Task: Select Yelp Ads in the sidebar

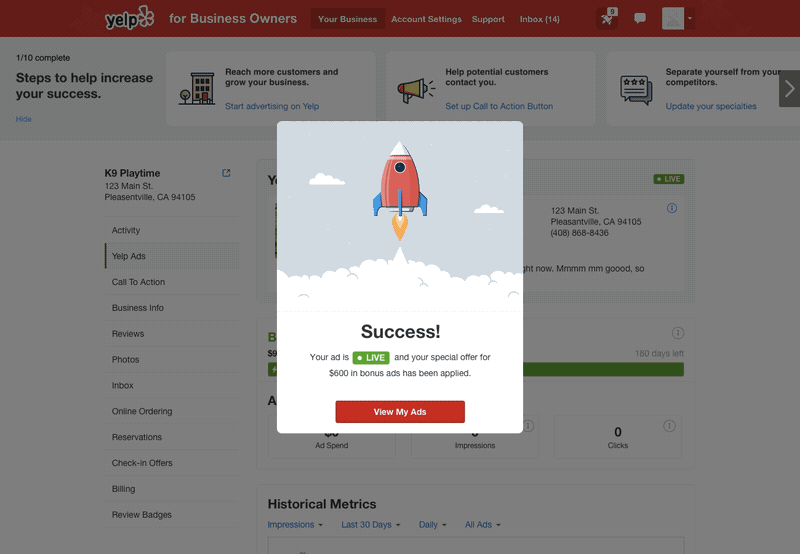Action: 172,256
